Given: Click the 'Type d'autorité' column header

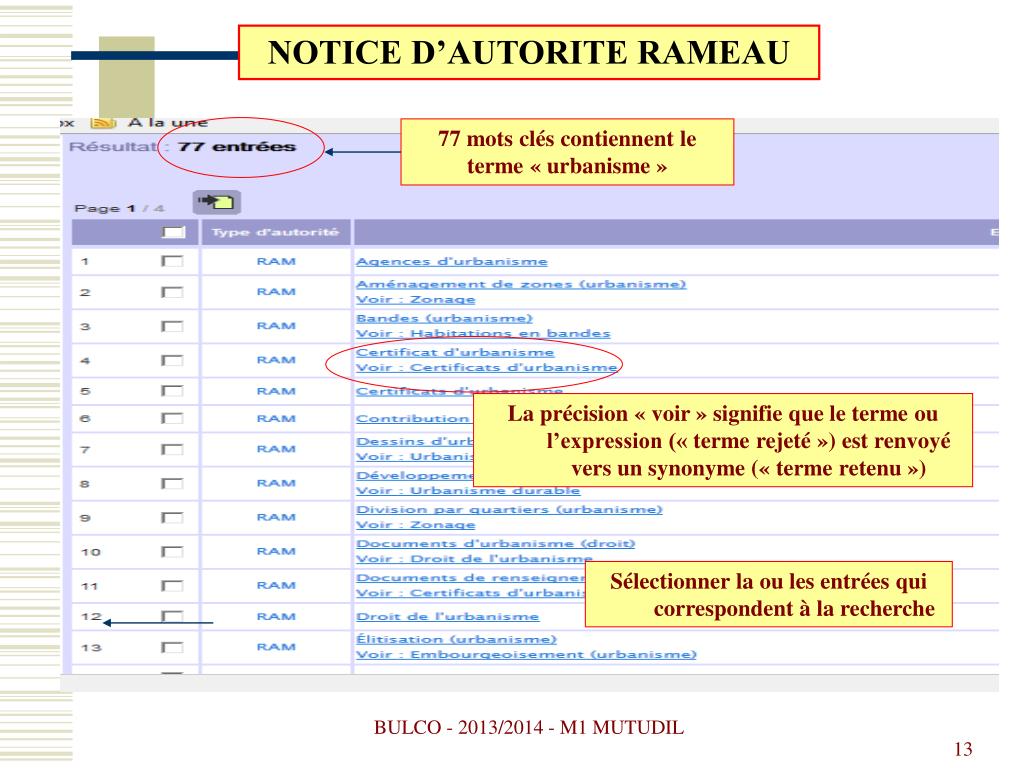Looking at the screenshot, I should [276, 232].
